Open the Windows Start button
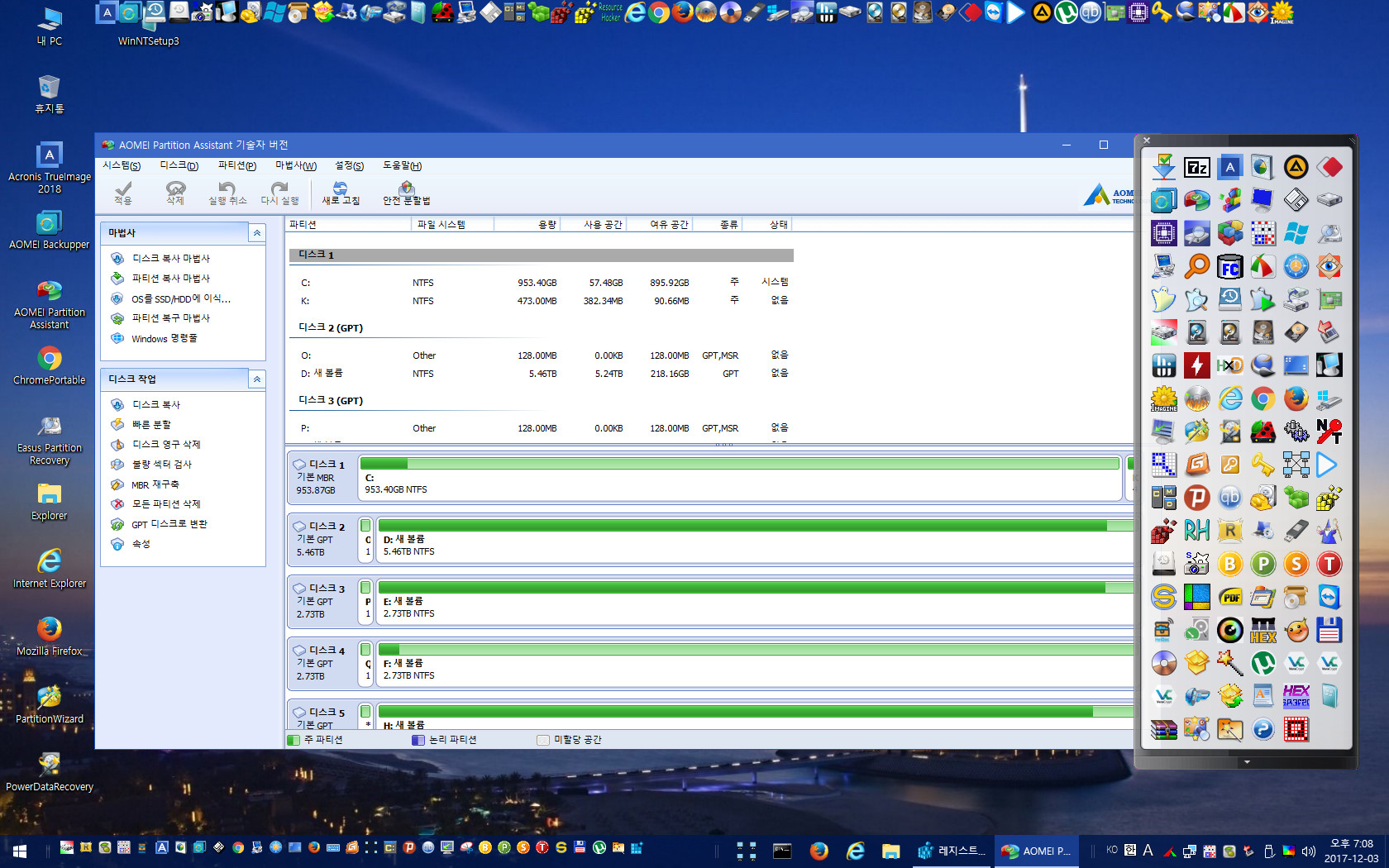 pos(20,851)
